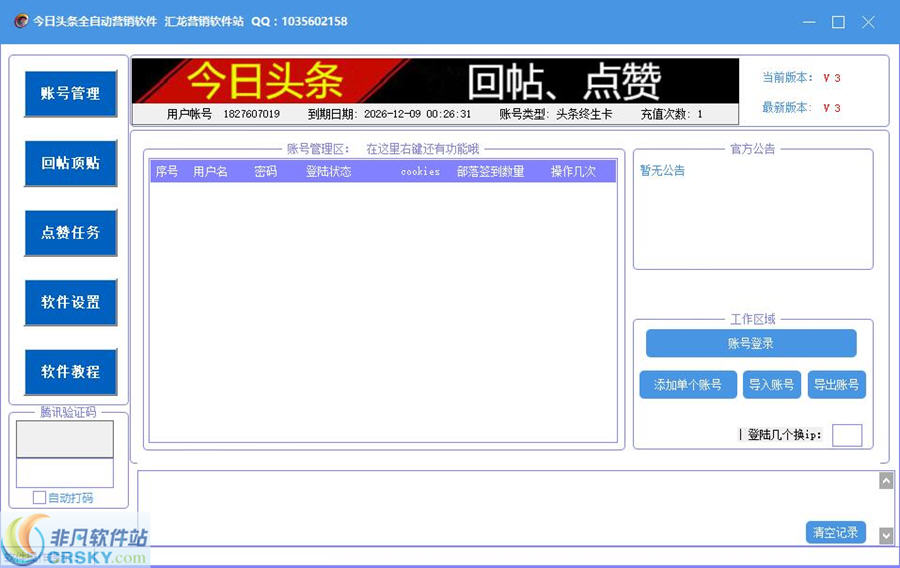Viewport: 900px width, 568px height.
Task: Click the 当前版本 V 3 label
Action: coord(801,77)
